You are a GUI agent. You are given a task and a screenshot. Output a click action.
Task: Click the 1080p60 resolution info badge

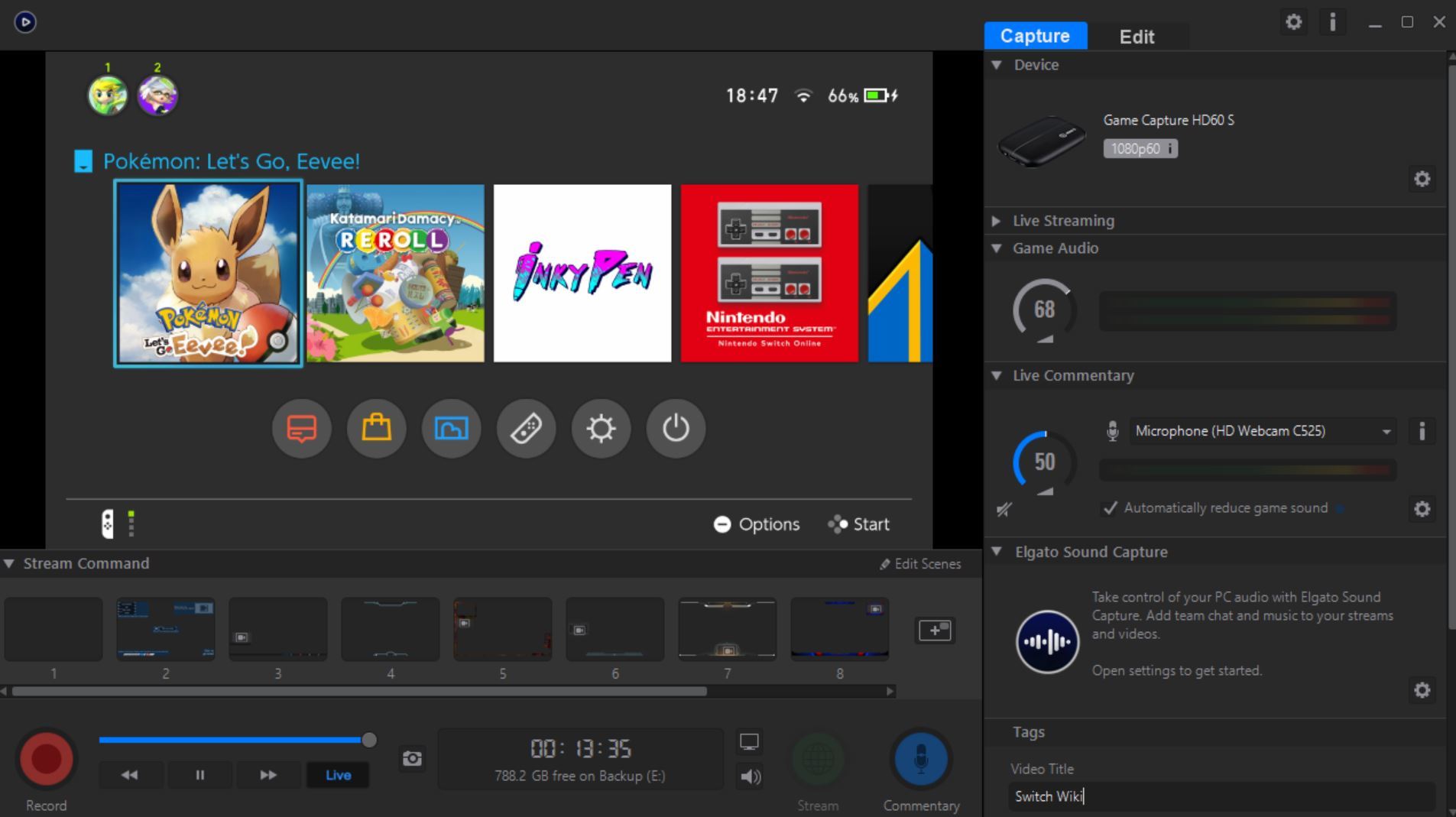pos(1140,148)
